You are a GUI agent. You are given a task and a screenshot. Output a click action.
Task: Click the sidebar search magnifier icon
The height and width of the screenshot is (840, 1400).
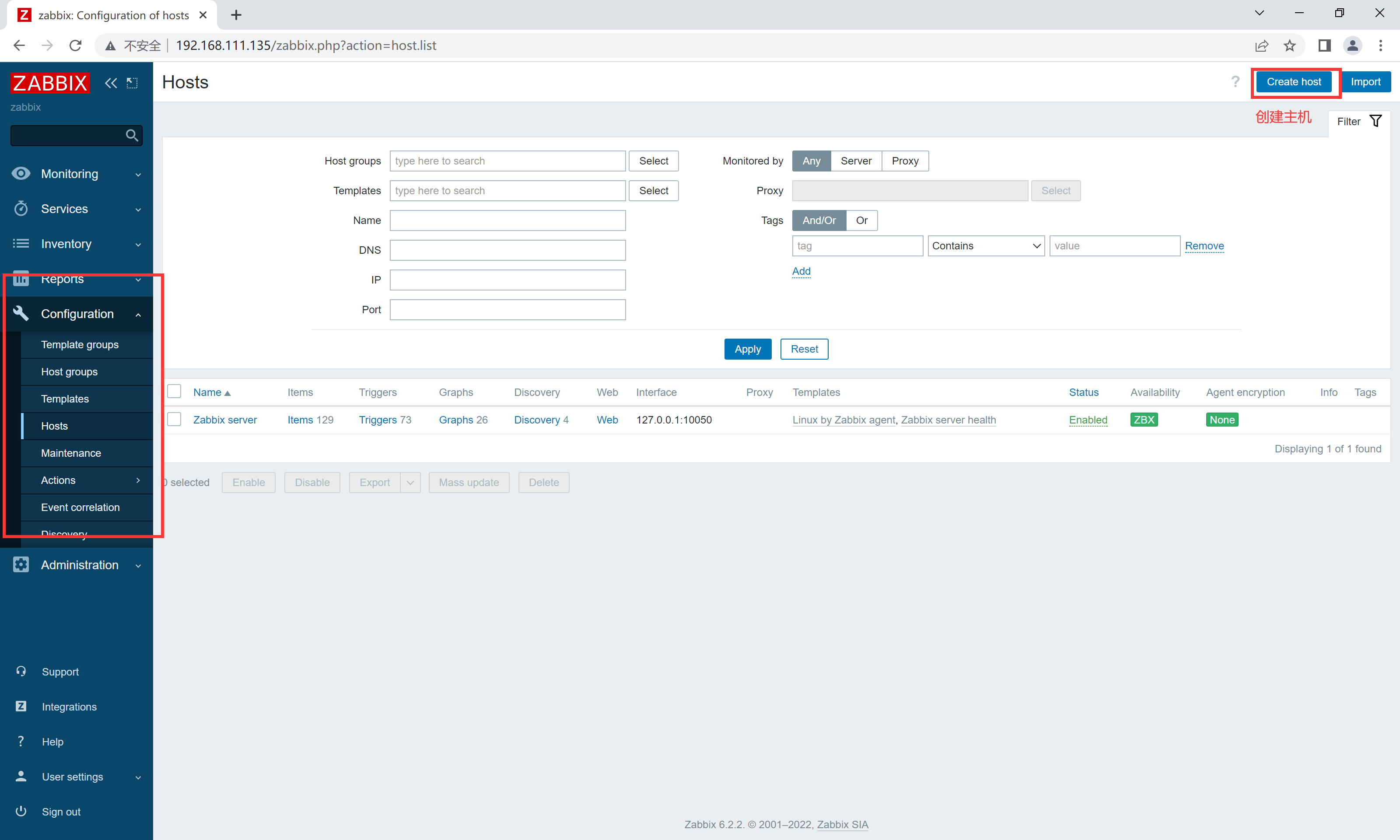[x=131, y=135]
